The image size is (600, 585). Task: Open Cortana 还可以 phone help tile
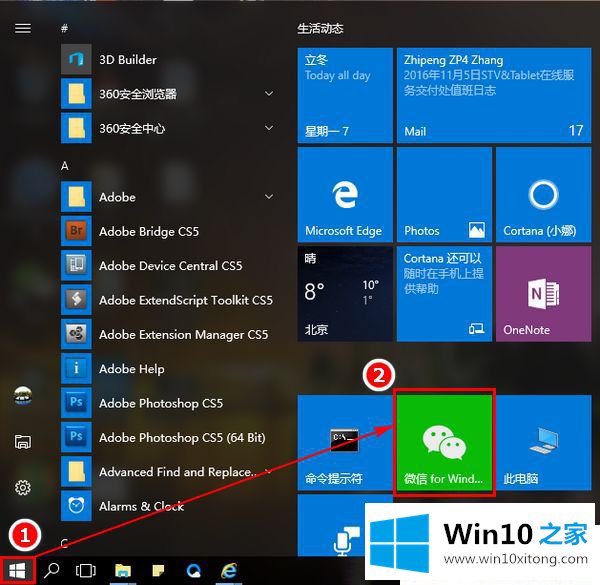444,293
